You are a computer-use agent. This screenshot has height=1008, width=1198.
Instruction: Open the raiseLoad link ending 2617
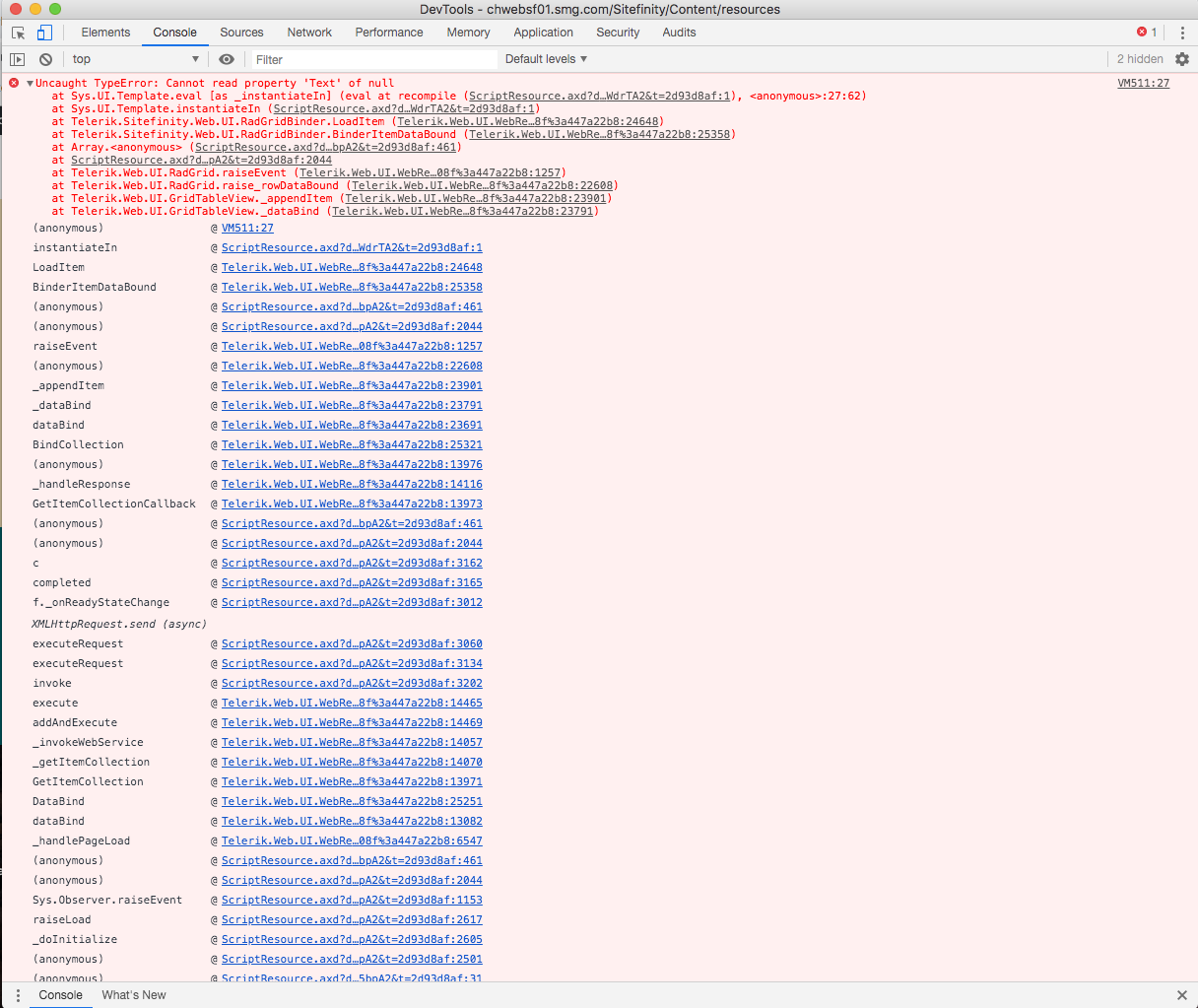[x=352, y=920]
